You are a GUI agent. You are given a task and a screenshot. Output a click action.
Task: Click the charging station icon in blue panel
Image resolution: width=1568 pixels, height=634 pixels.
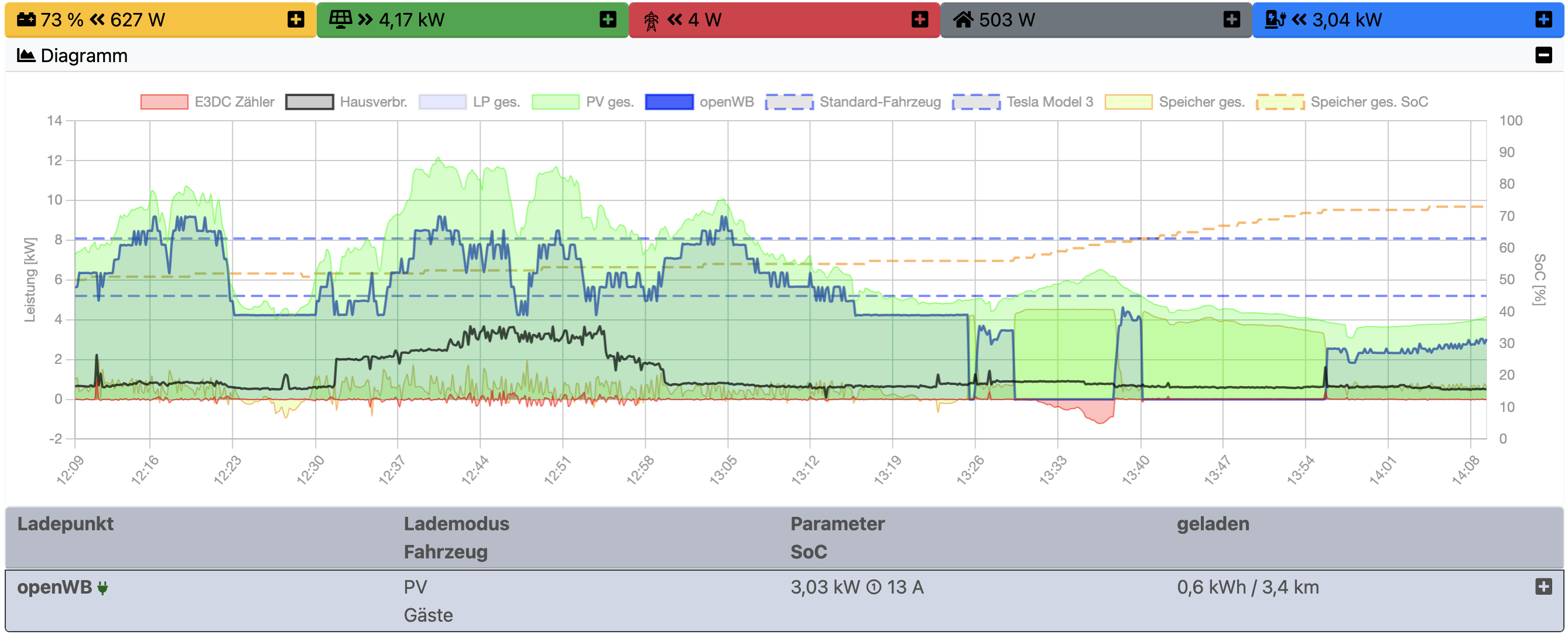(x=1274, y=19)
